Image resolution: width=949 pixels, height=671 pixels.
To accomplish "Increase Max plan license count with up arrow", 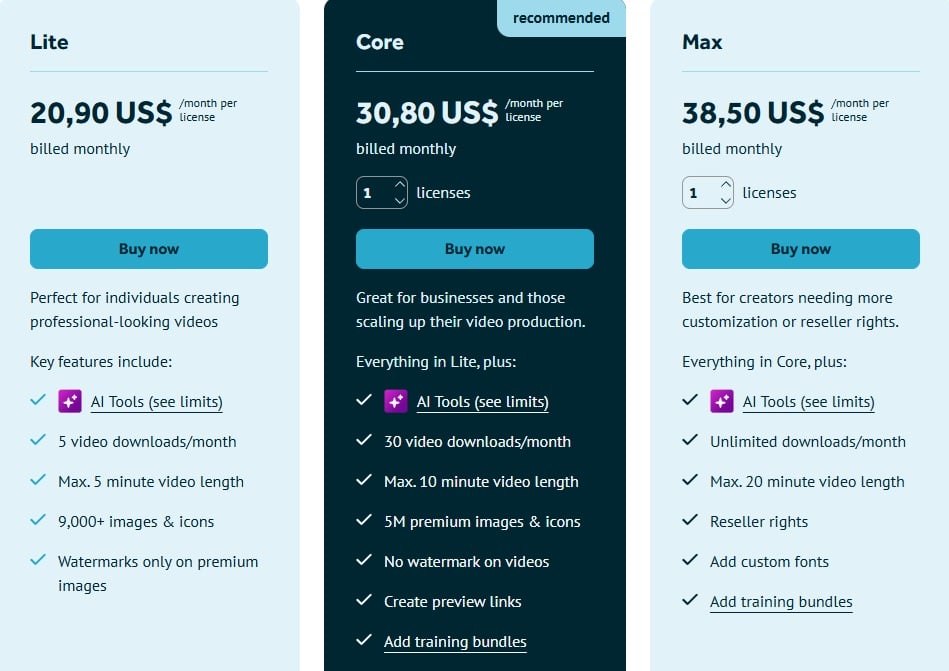I will [726, 185].
